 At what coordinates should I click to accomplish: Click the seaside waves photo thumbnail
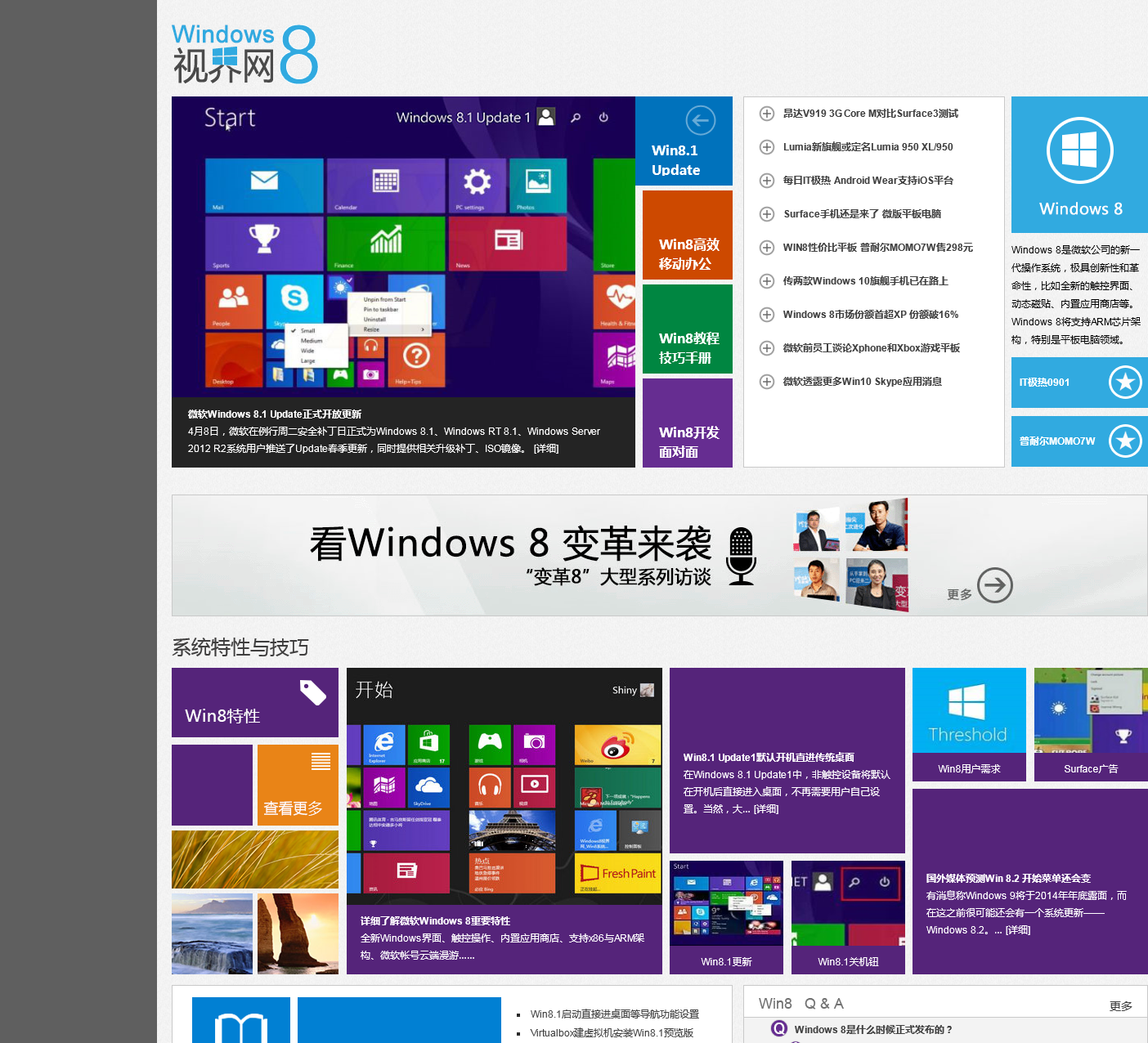[x=213, y=934]
